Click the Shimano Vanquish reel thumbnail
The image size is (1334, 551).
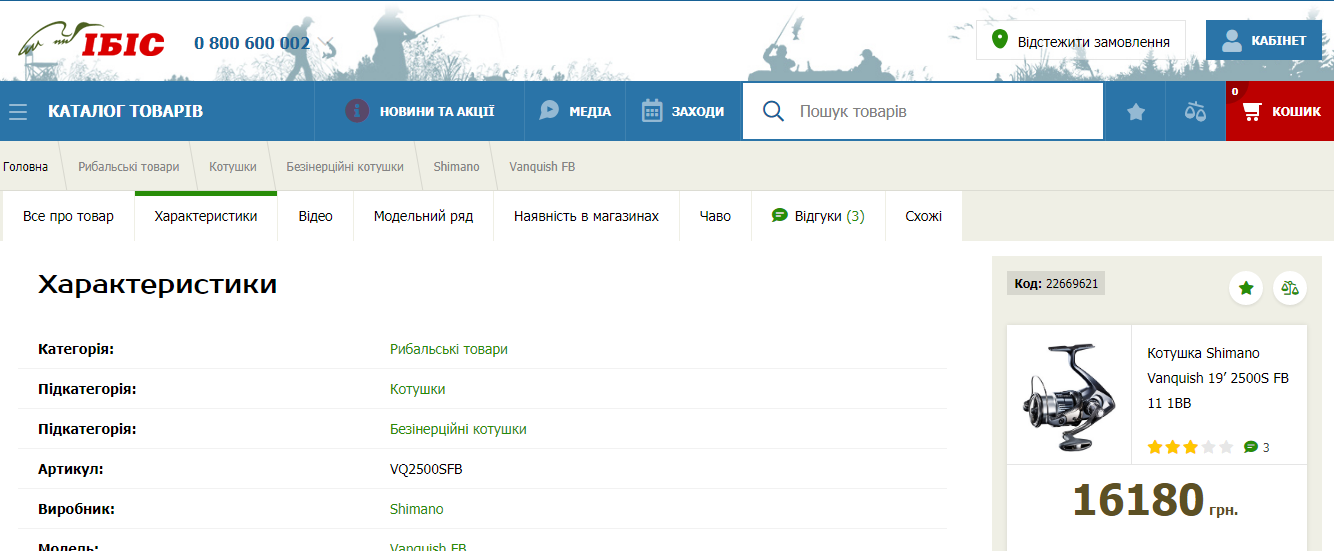[1068, 396]
